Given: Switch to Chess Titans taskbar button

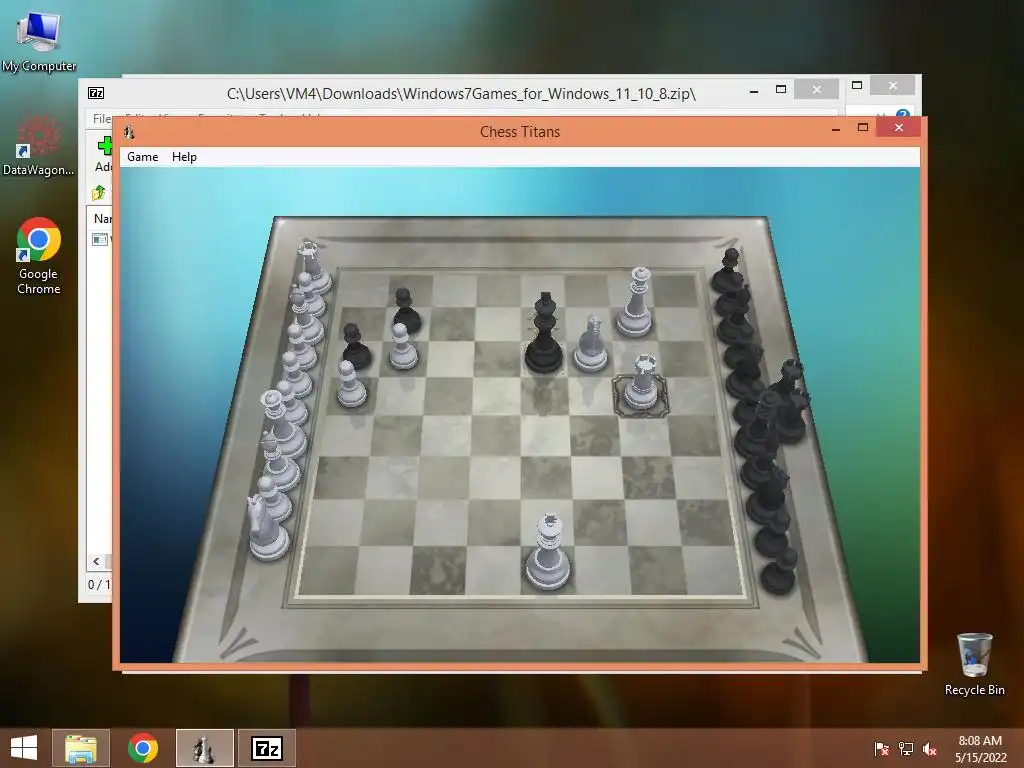Looking at the screenshot, I should (204, 748).
